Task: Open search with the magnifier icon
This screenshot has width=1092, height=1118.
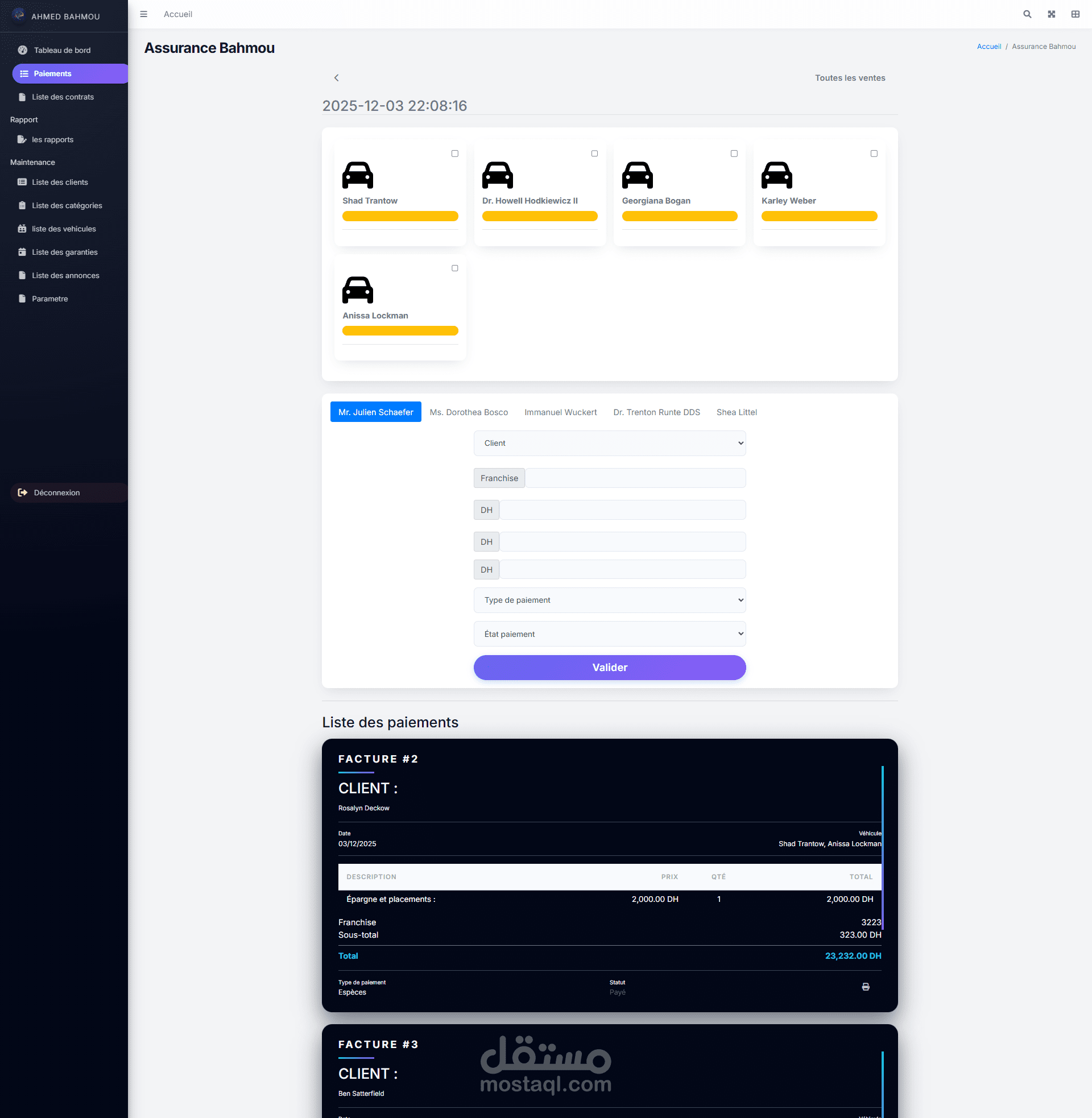Action: tap(1027, 14)
